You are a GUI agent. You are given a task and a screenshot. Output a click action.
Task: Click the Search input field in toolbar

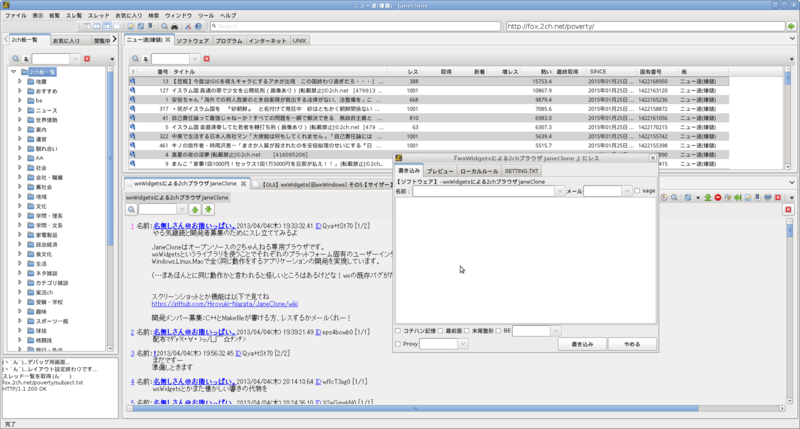(x=355, y=26)
